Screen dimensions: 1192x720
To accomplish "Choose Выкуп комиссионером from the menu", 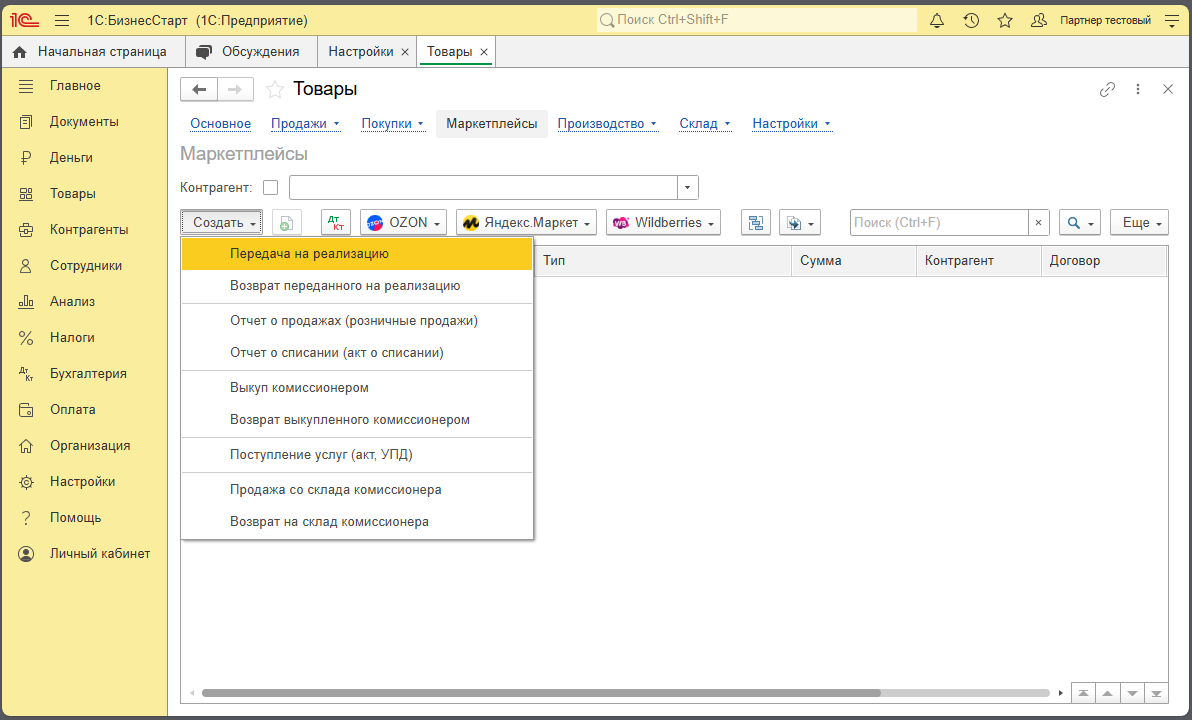I will coord(357,388).
